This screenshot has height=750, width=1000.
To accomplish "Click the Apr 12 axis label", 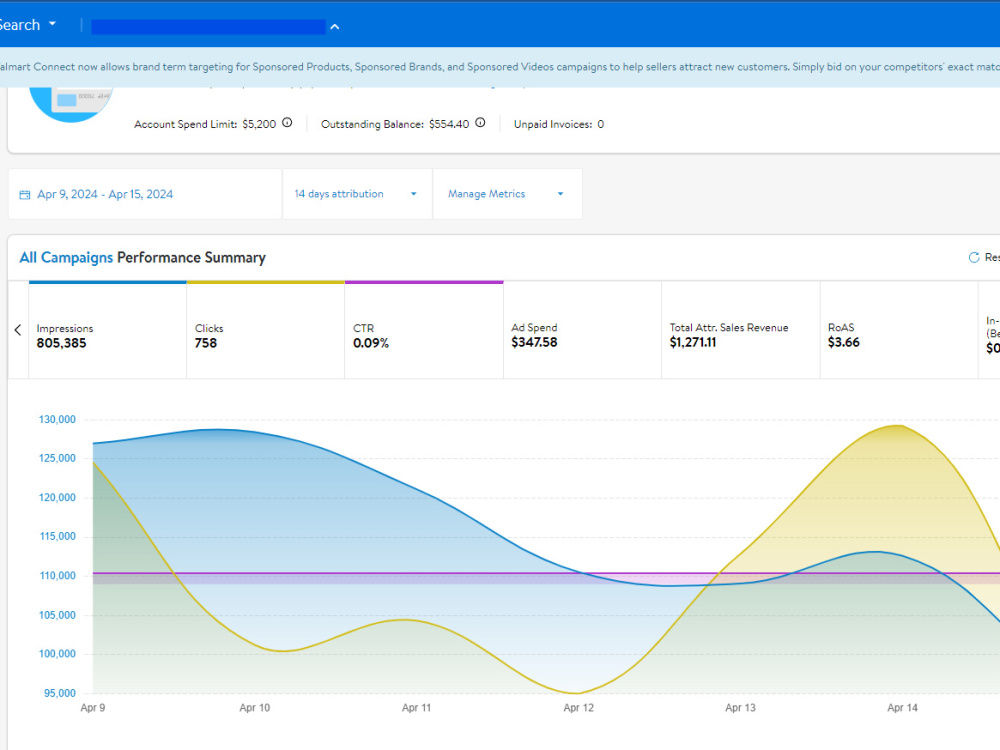I will pos(578,708).
